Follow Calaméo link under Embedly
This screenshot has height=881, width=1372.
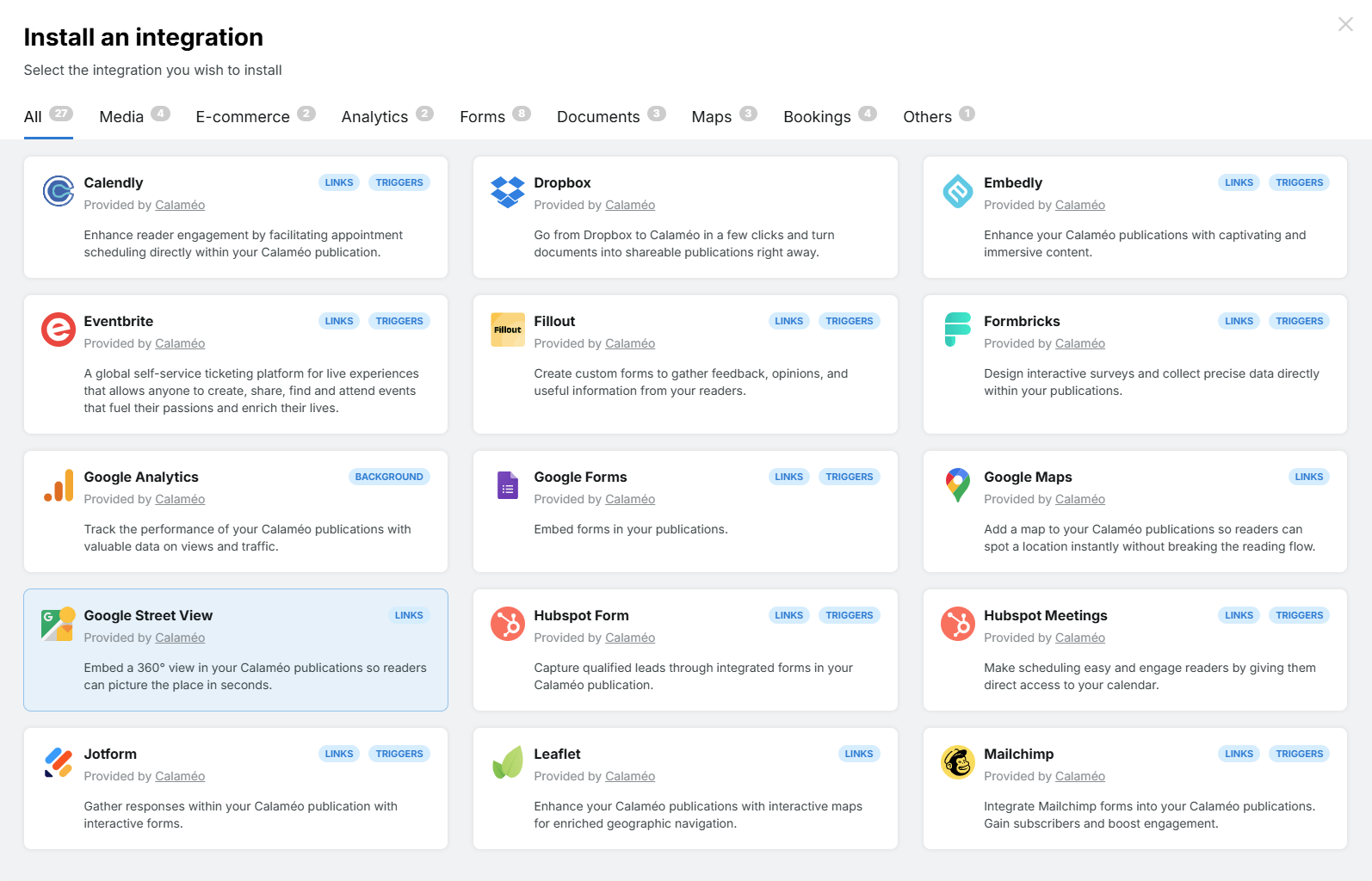1080,205
